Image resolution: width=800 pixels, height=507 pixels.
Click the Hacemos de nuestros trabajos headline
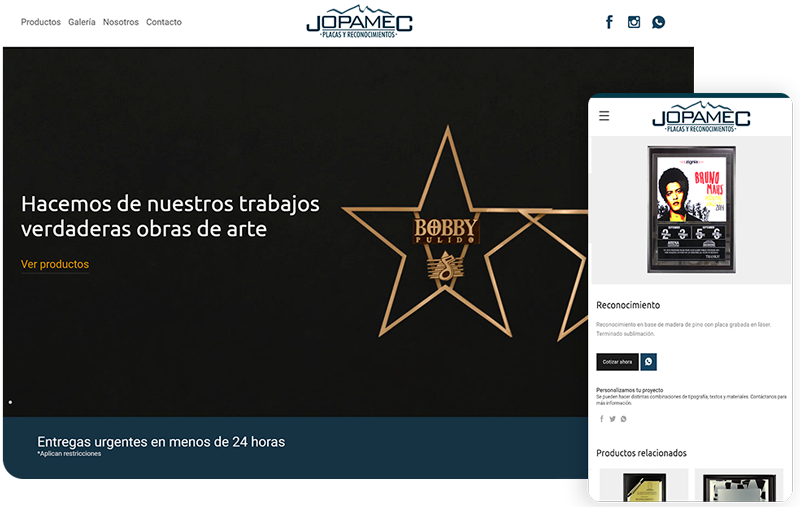(x=170, y=216)
